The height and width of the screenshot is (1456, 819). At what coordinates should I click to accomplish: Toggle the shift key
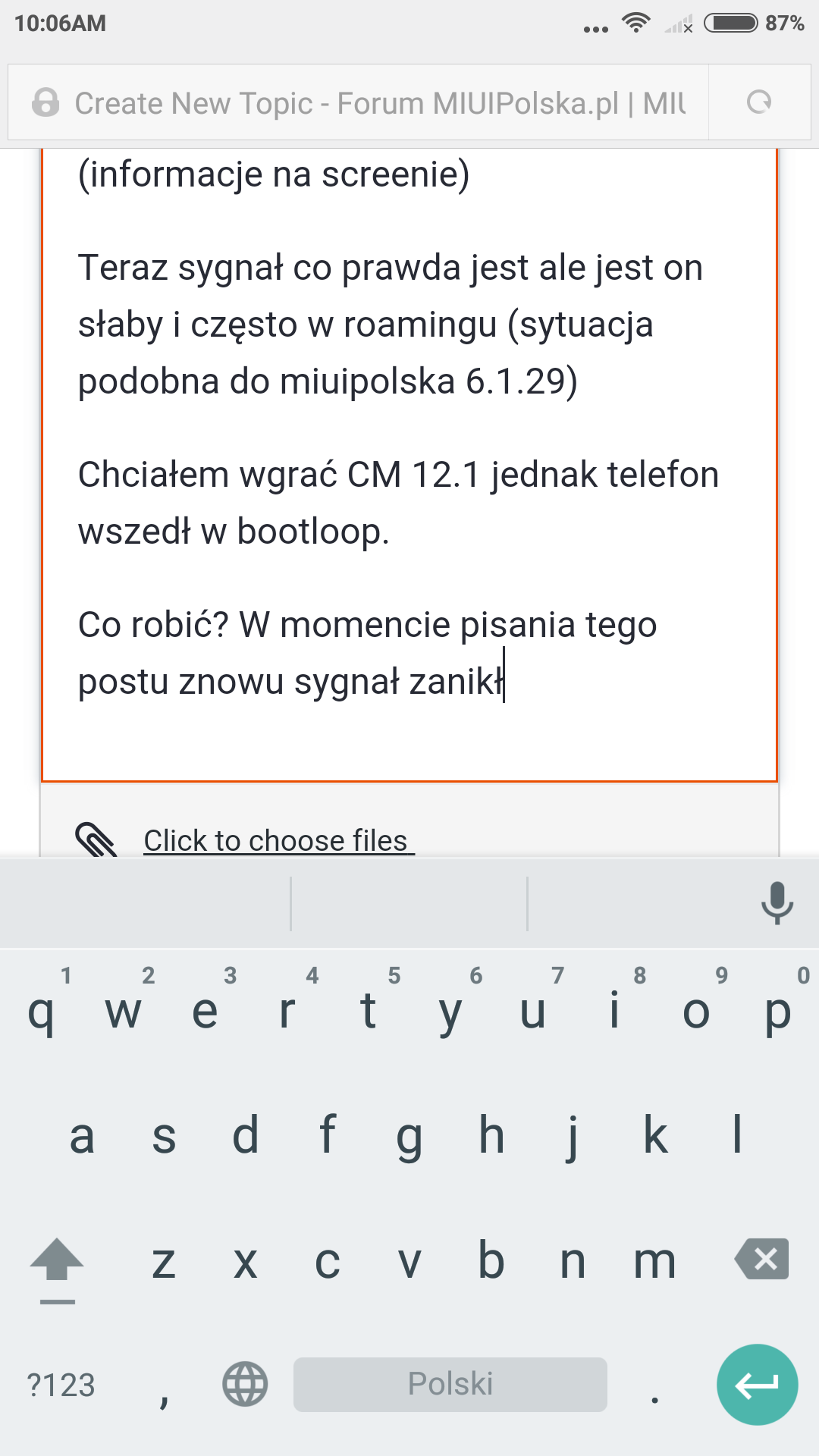[57, 1263]
